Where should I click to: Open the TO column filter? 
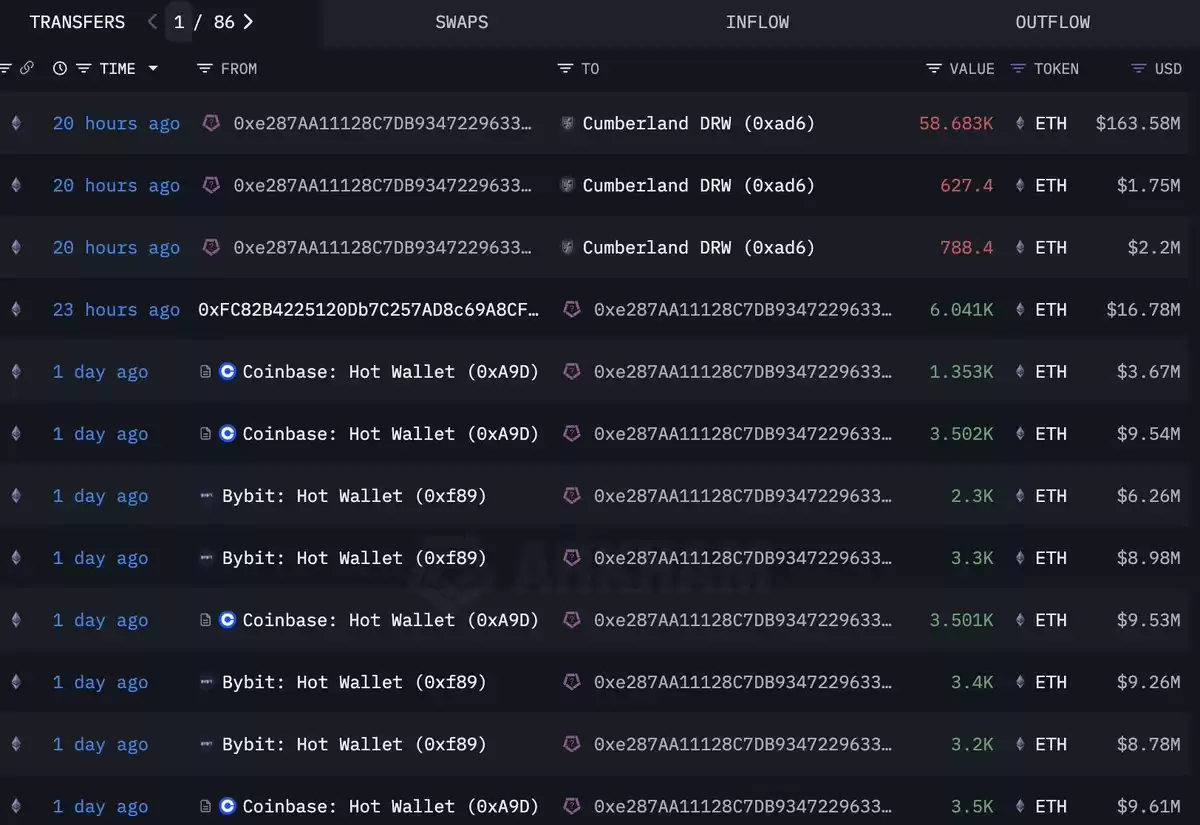tap(566, 68)
